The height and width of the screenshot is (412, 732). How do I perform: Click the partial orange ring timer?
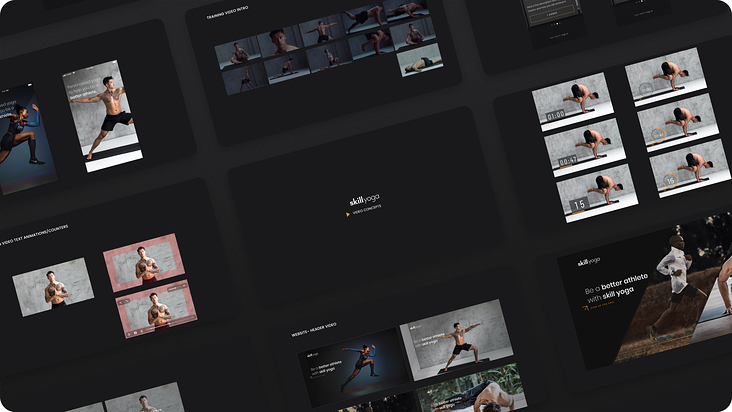[x=658, y=135]
